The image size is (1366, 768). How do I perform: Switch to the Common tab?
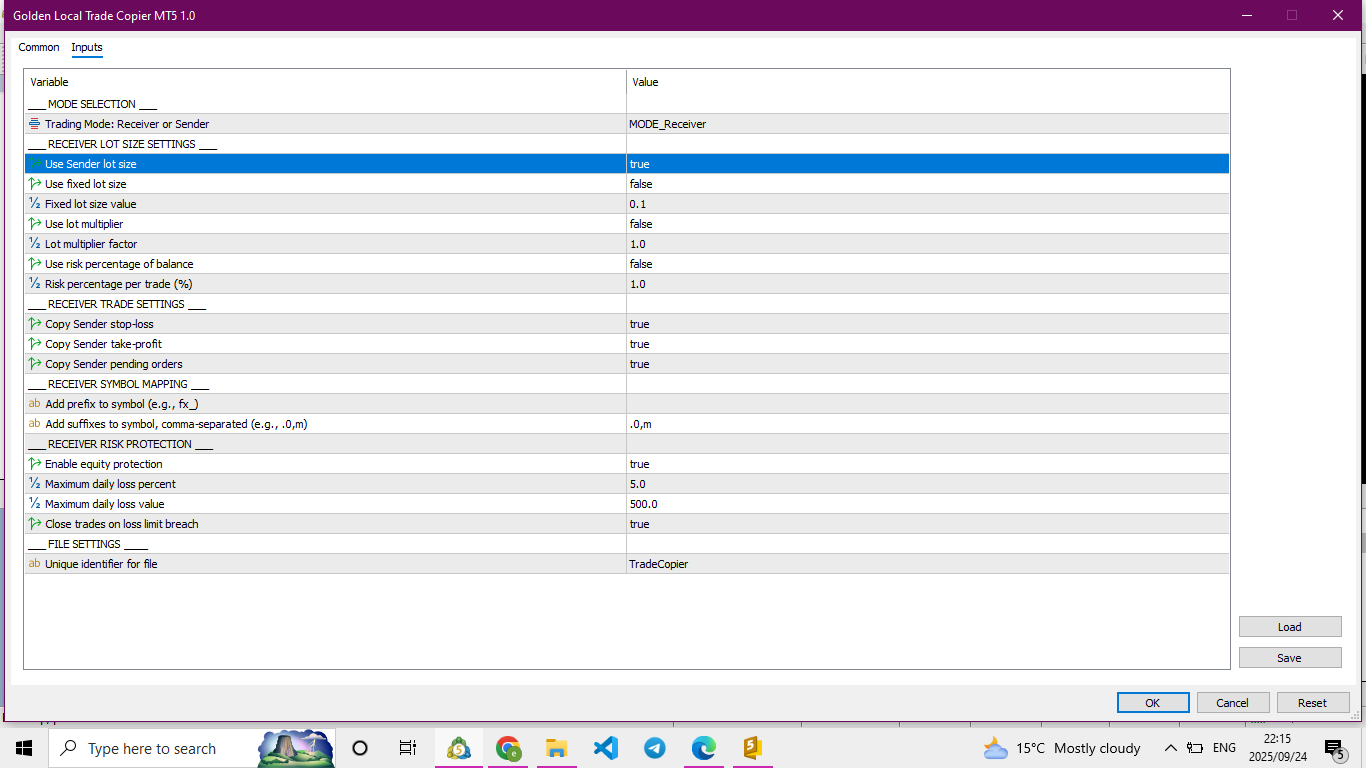point(39,47)
